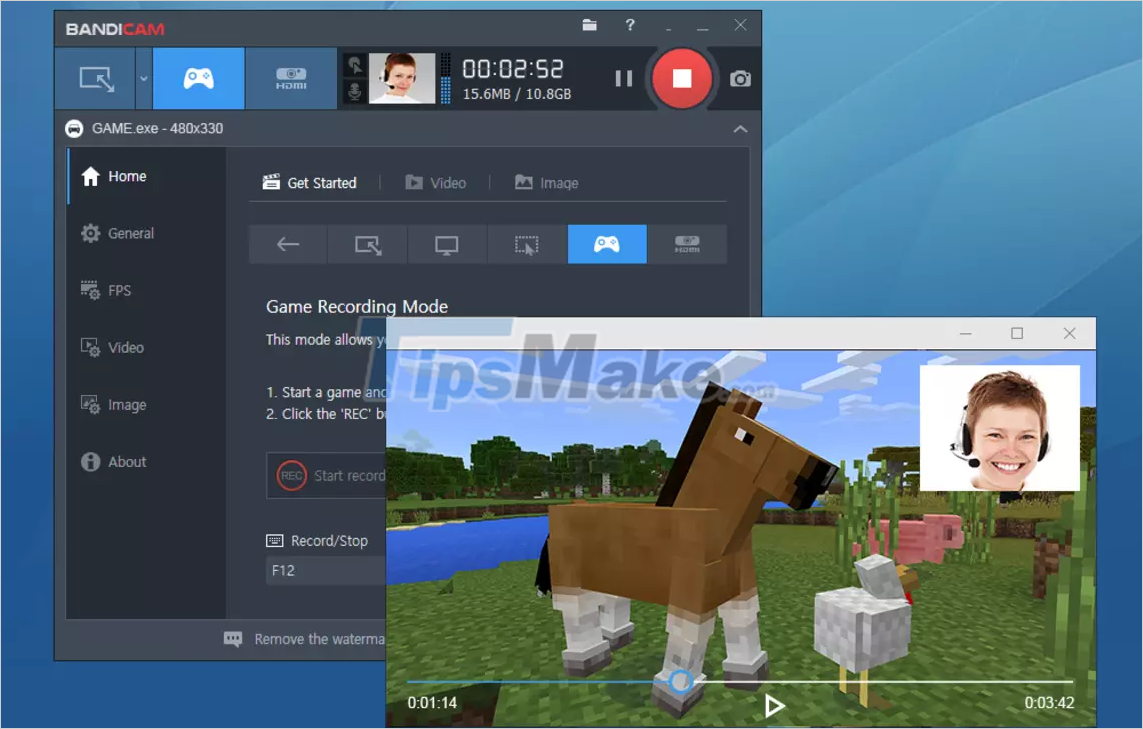Select the Game Recording mode gamepad icon
The width and height of the screenshot is (1143, 729).
click(x=198, y=78)
